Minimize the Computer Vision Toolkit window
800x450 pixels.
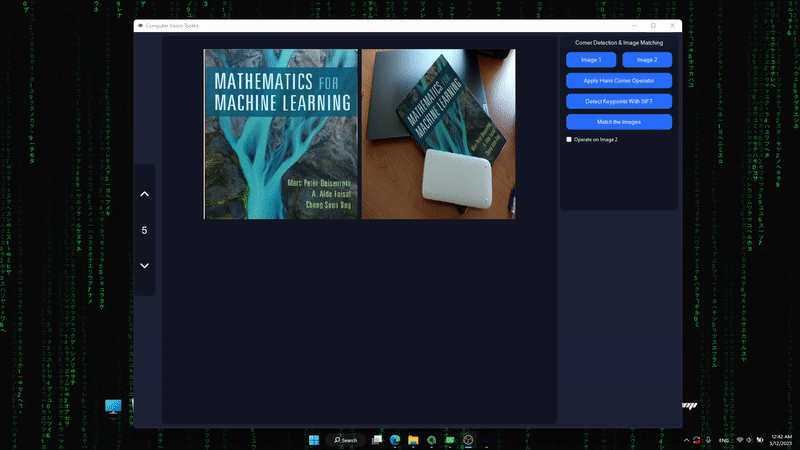[x=634, y=26]
